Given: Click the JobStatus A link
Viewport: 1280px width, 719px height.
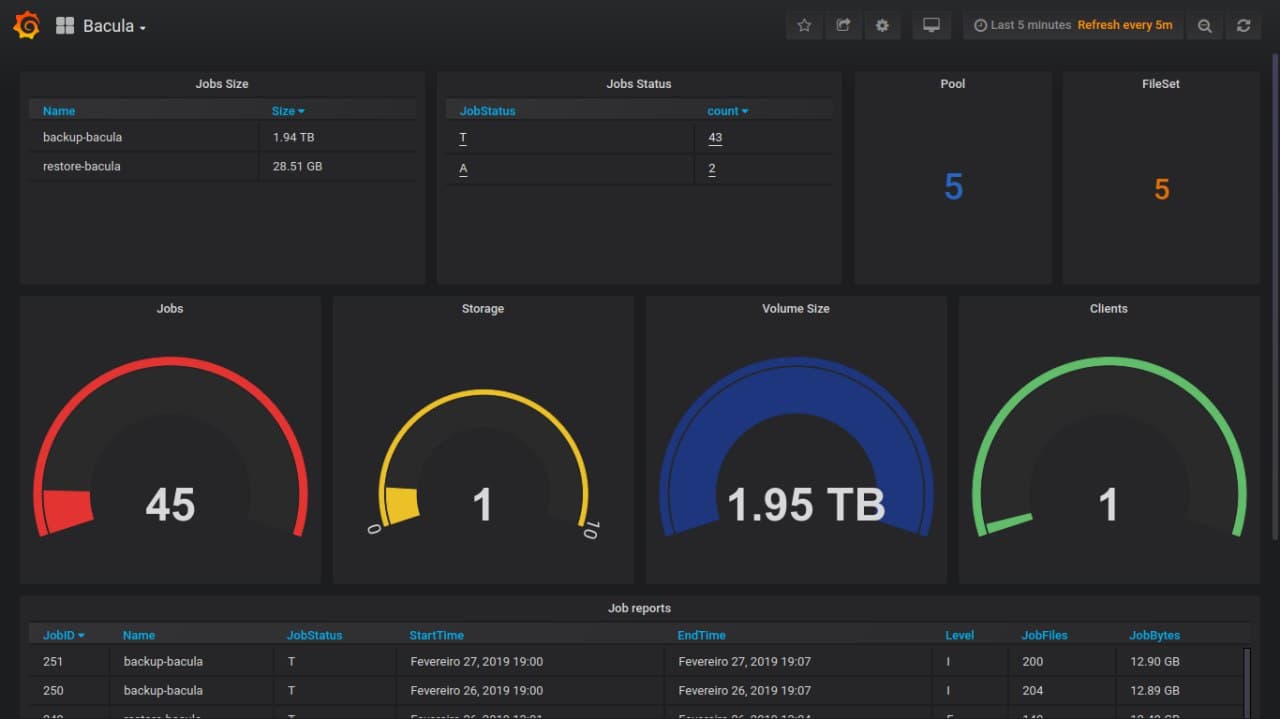Looking at the screenshot, I should 463,169.
